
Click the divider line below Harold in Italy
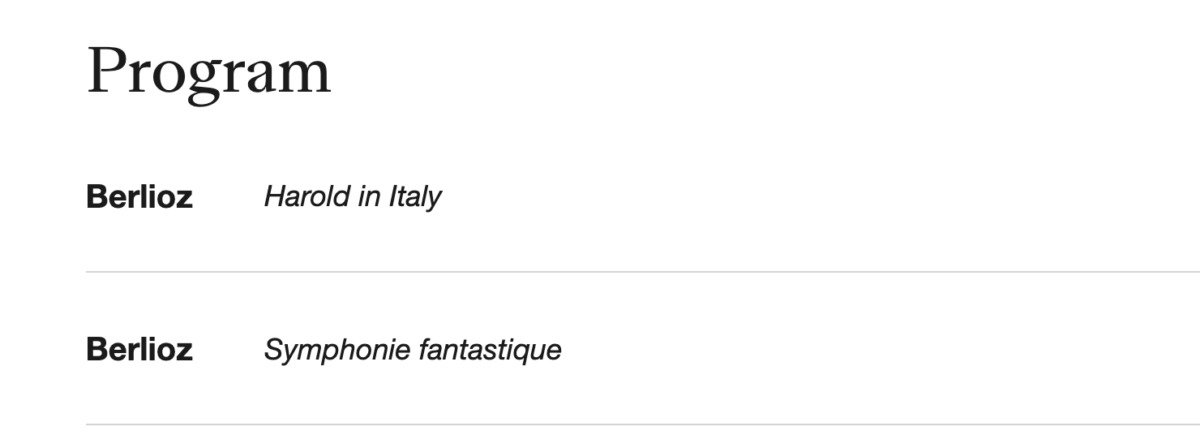tap(640, 271)
